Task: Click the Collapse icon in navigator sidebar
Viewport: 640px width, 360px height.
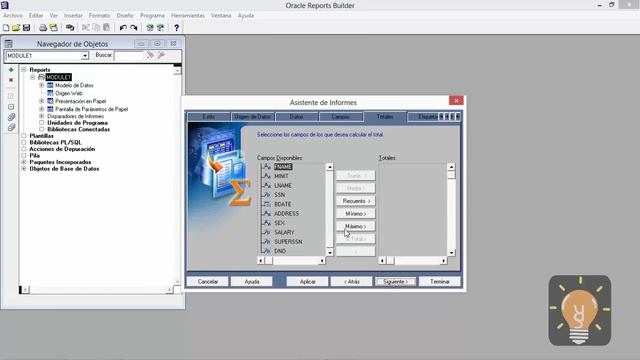Action: pyautogui.click(x=11, y=107)
